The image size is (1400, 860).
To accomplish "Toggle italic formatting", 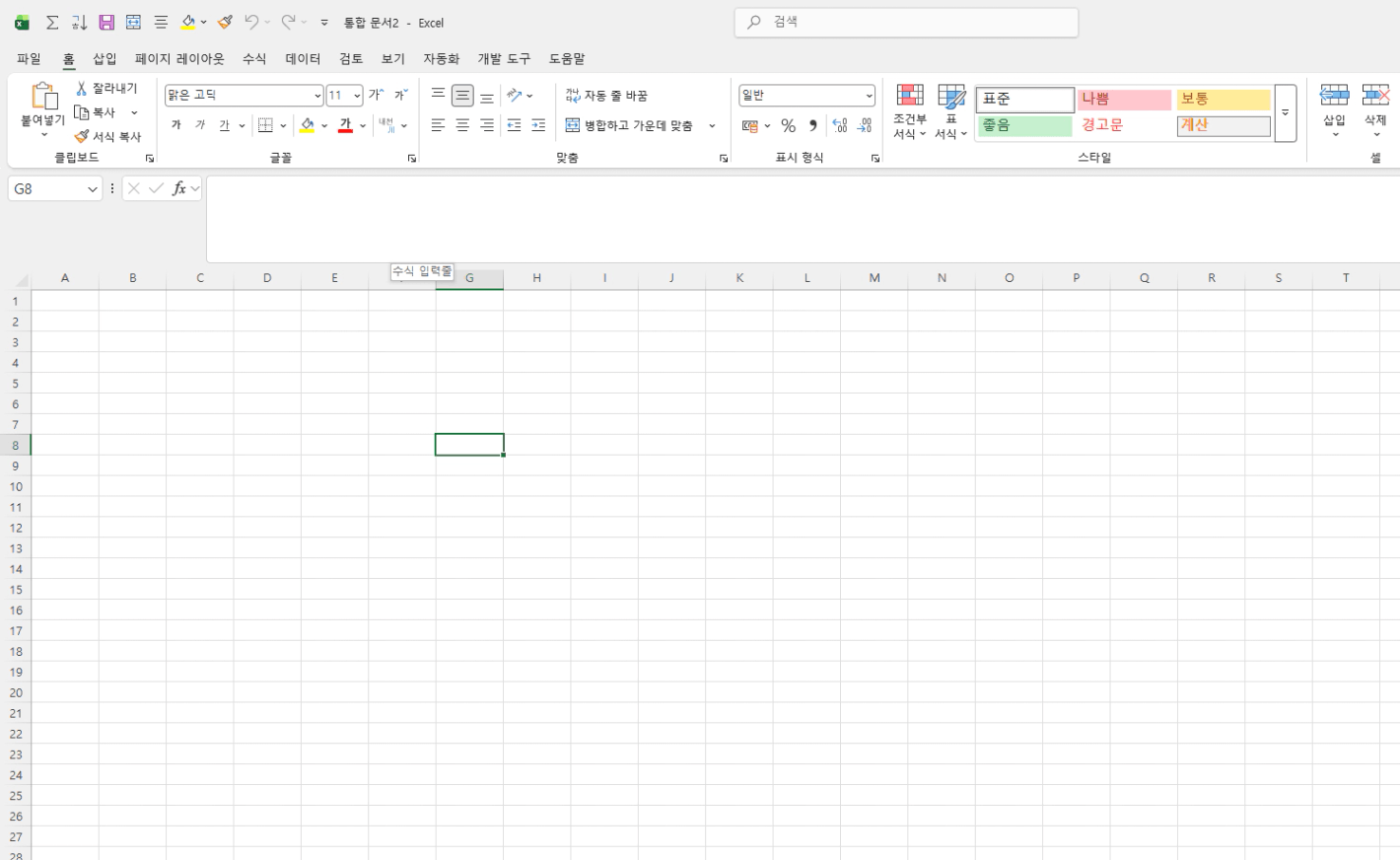I will pyautogui.click(x=200, y=125).
